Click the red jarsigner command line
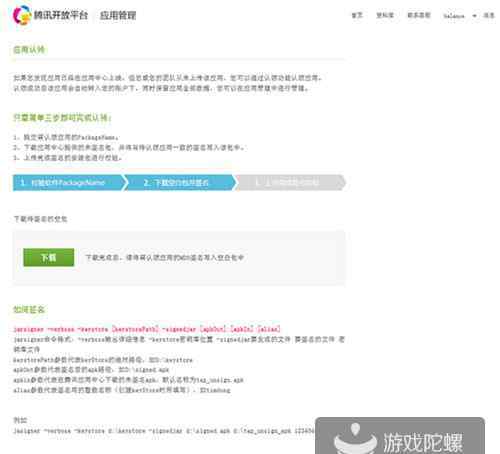Screen dimensions: 500x454 [x=147, y=329]
